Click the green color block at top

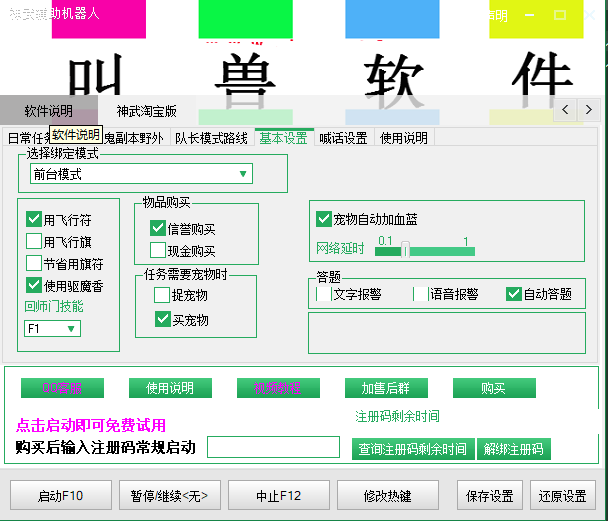245,19
